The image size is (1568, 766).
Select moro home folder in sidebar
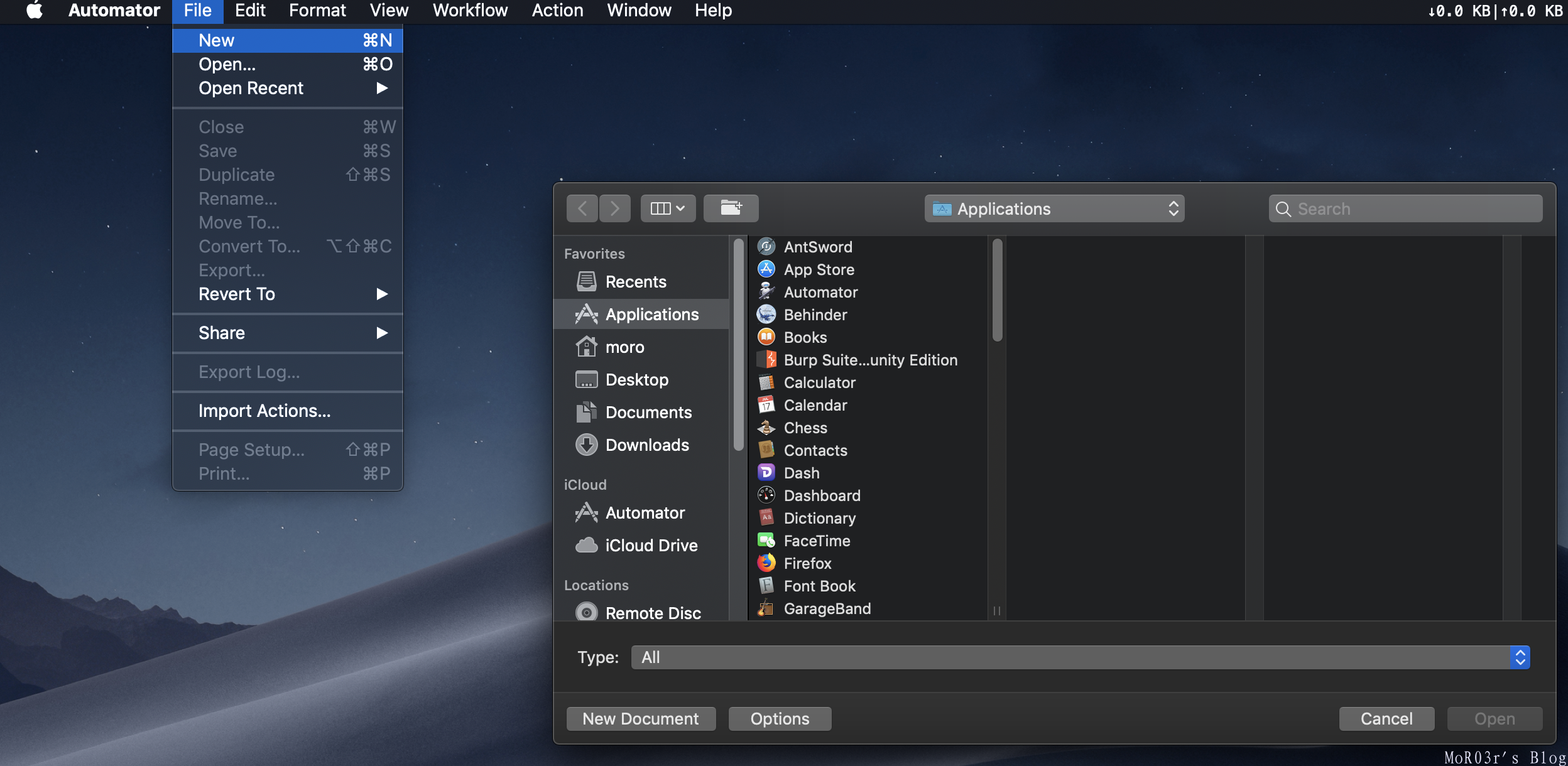pos(641,347)
